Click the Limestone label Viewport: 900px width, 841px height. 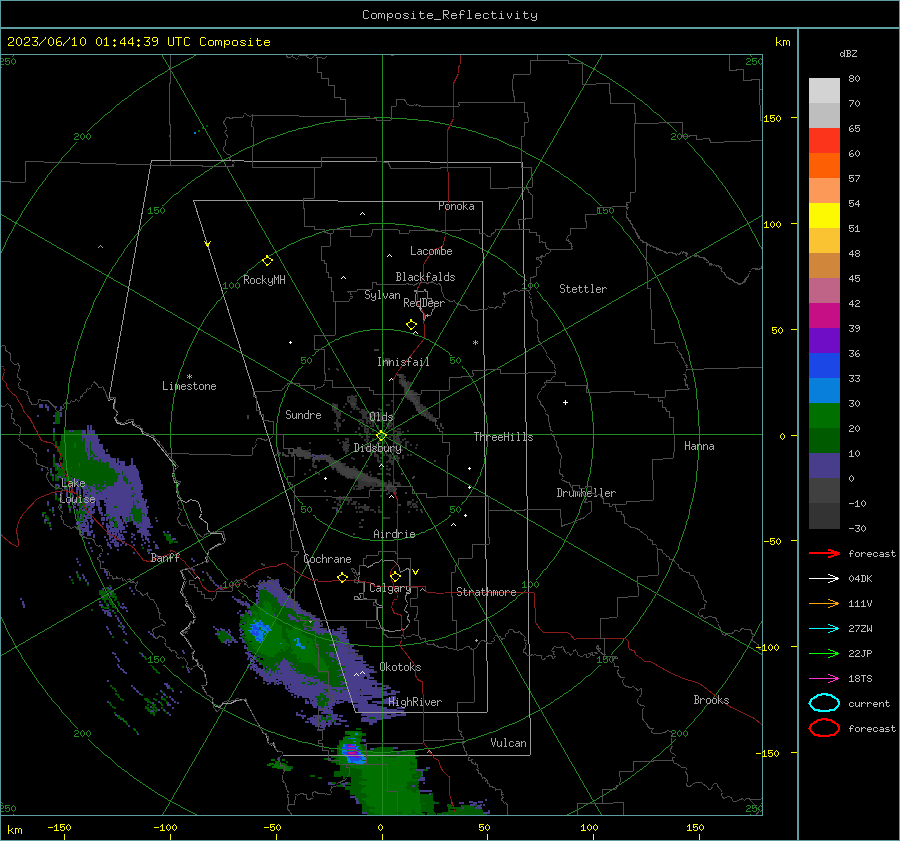coord(189,386)
